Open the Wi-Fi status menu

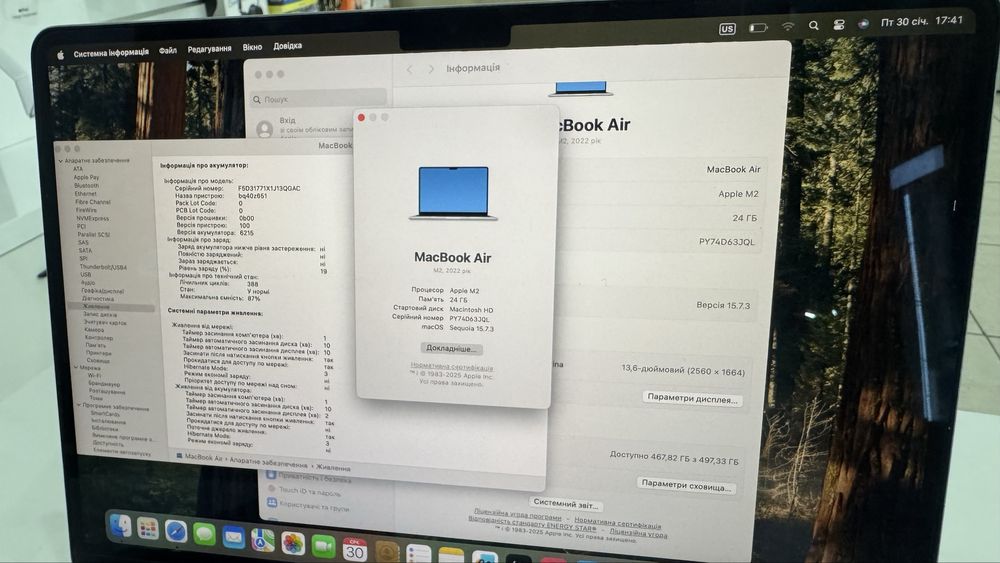pyautogui.click(x=788, y=26)
